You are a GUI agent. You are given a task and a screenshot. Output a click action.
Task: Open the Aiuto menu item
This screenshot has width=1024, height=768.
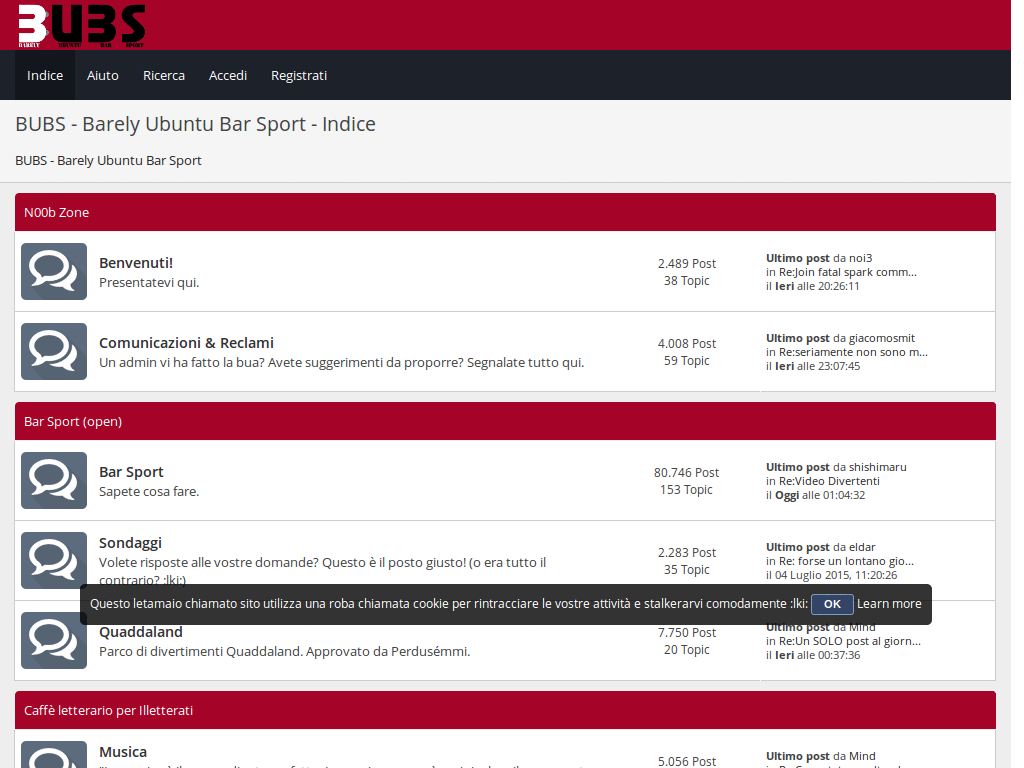(x=103, y=75)
